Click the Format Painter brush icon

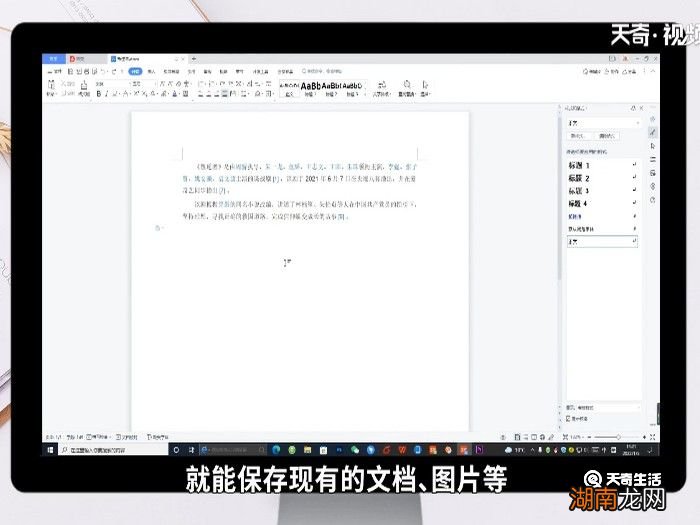84,85
